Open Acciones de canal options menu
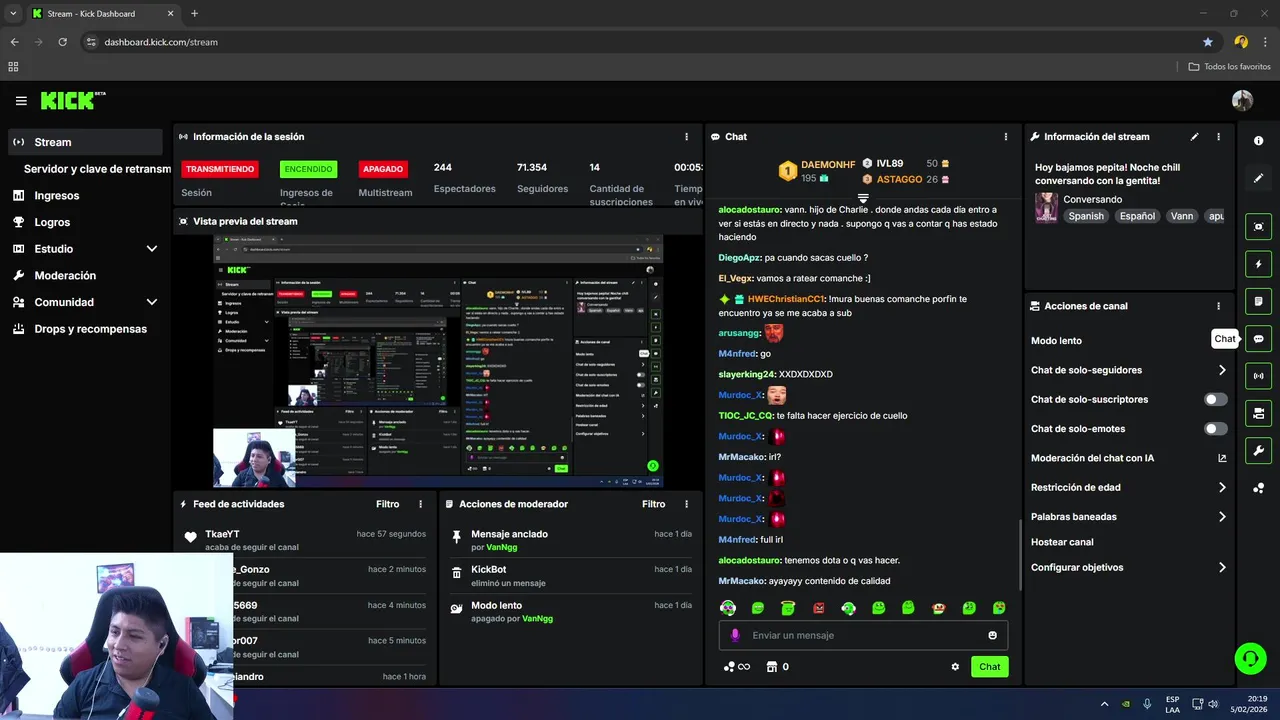This screenshot has height=720, width=1280. coord(1218,306)
